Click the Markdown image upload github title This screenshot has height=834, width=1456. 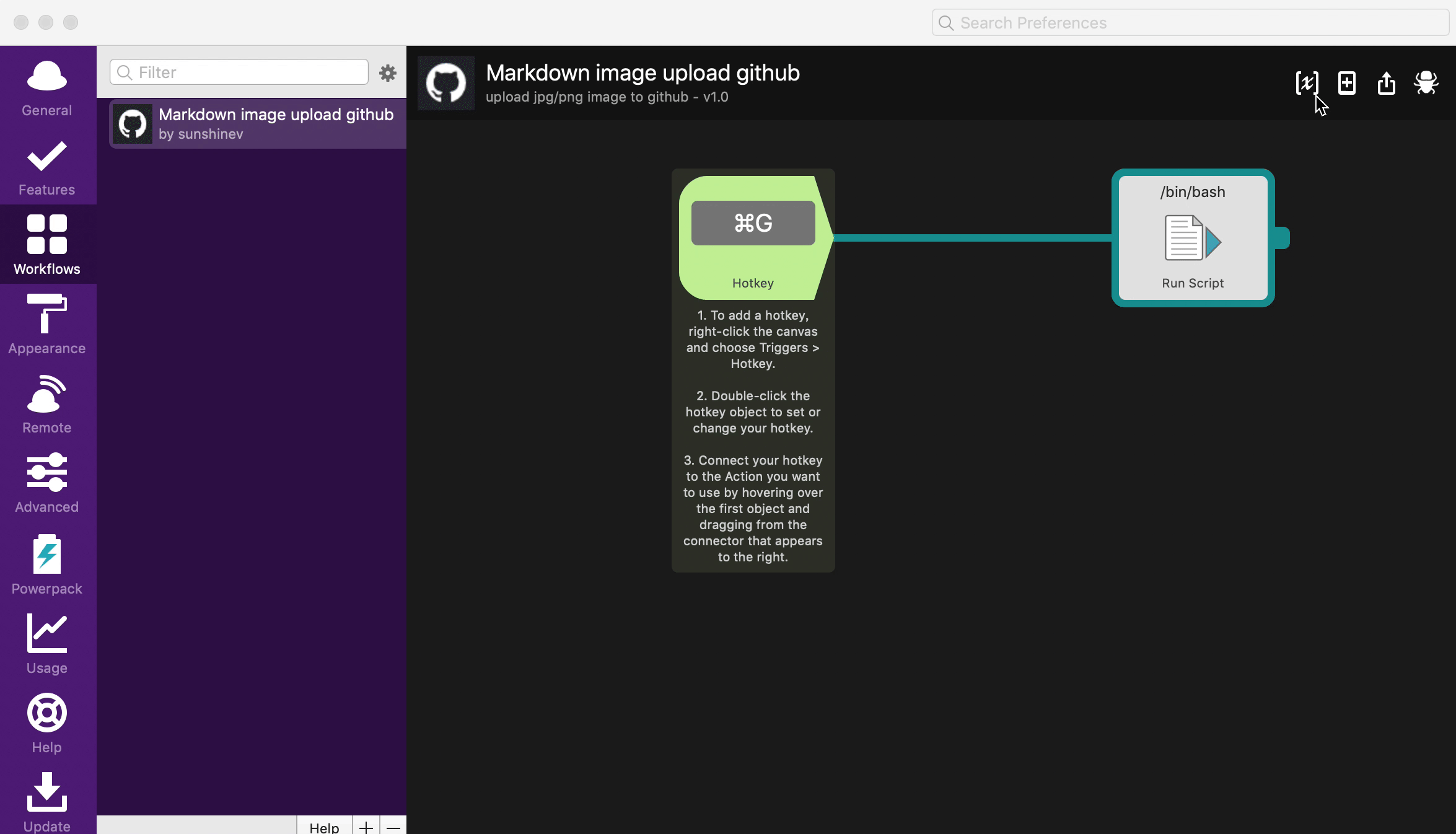[x=642, y=73]
